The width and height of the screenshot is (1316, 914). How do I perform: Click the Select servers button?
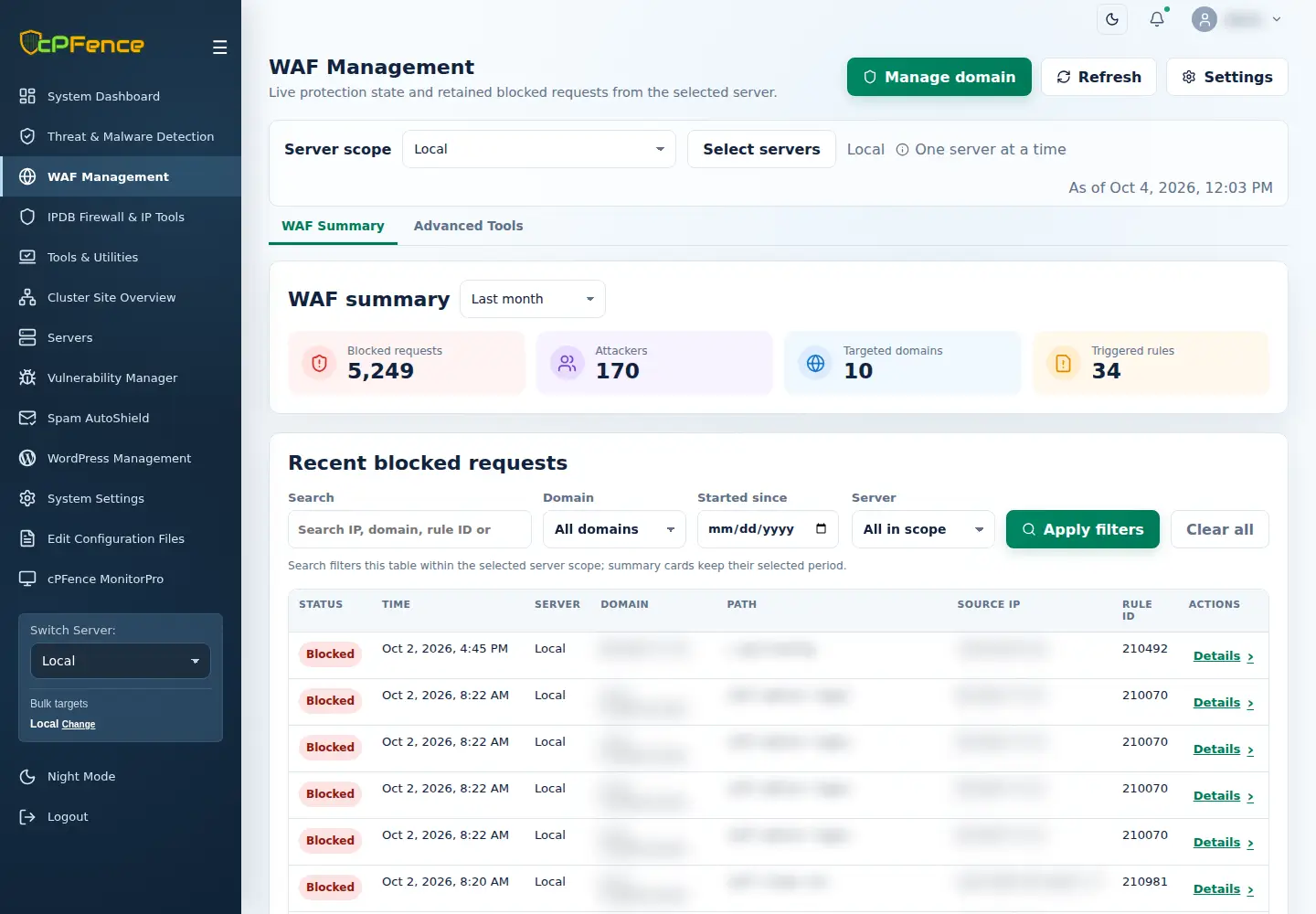click(x=761, y=149)
